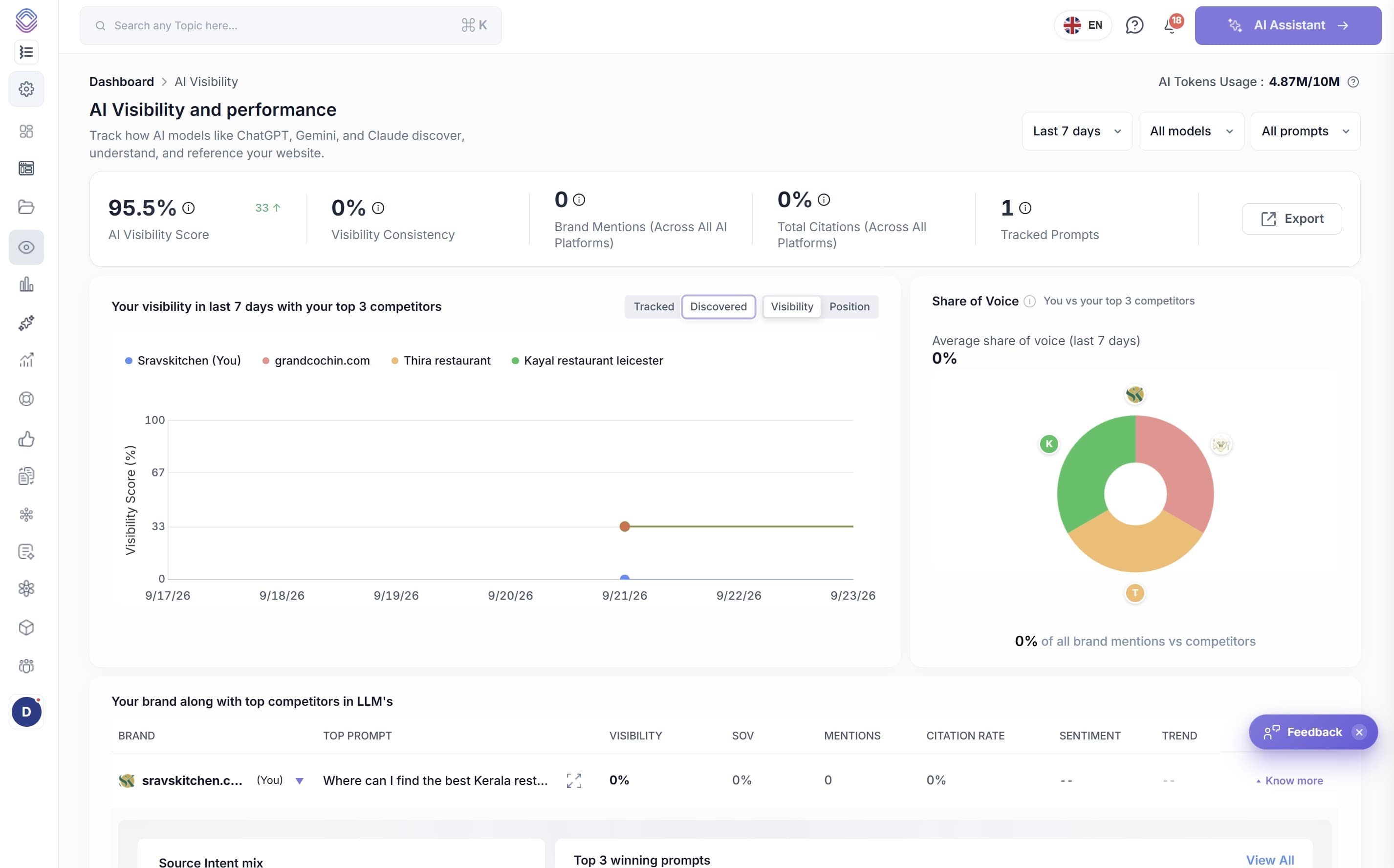Toggle the sidebar list menu icon
The image size is (1394, 868).
pos(26,52)
